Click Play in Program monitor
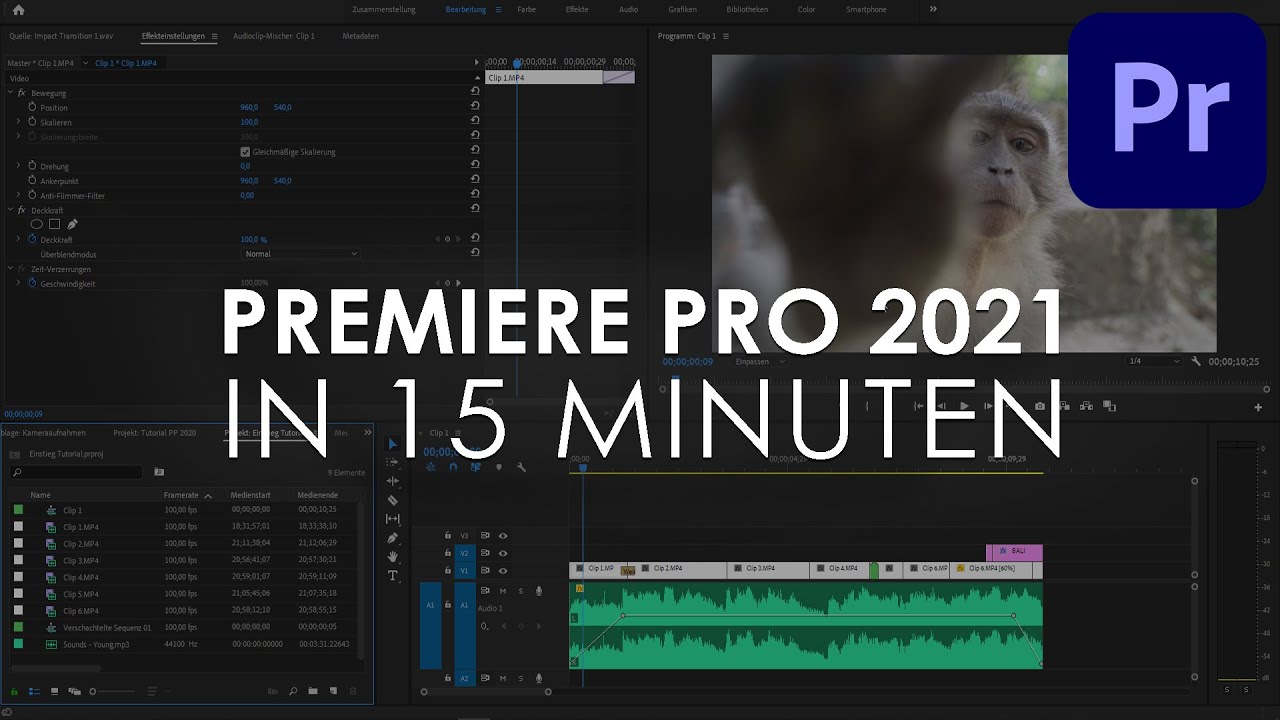This screenshot has height=720, width=1280. click(x=964, y=406)
